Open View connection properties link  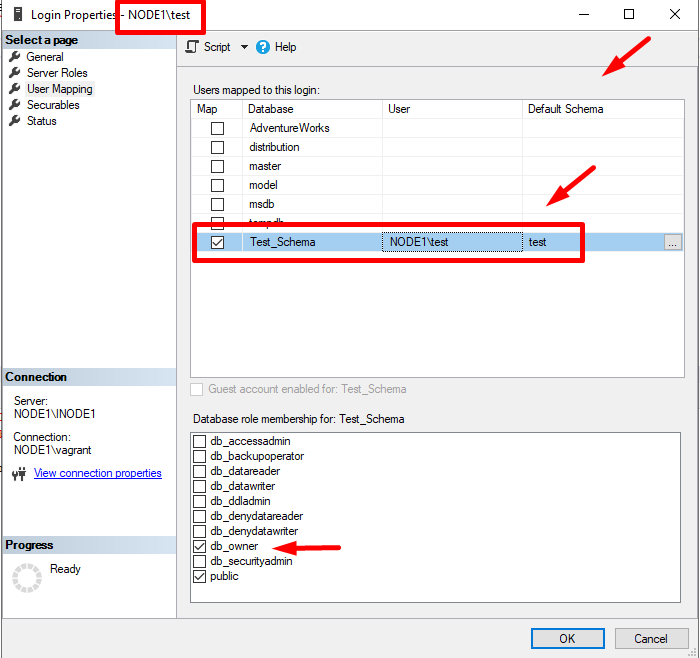tap(98, 473)
